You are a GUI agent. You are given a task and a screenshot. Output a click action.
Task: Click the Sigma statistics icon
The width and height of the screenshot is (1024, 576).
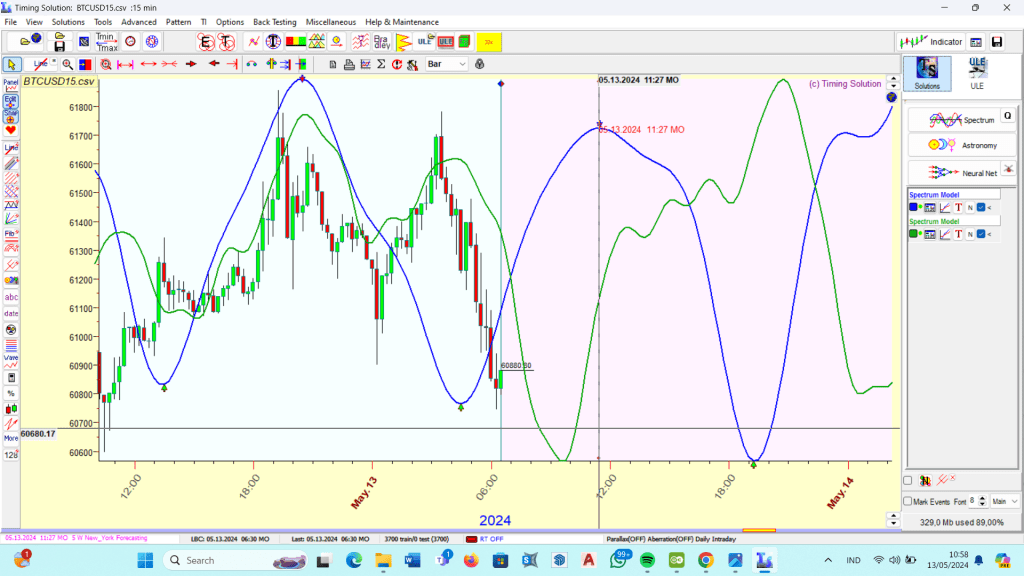coord(382,64)
